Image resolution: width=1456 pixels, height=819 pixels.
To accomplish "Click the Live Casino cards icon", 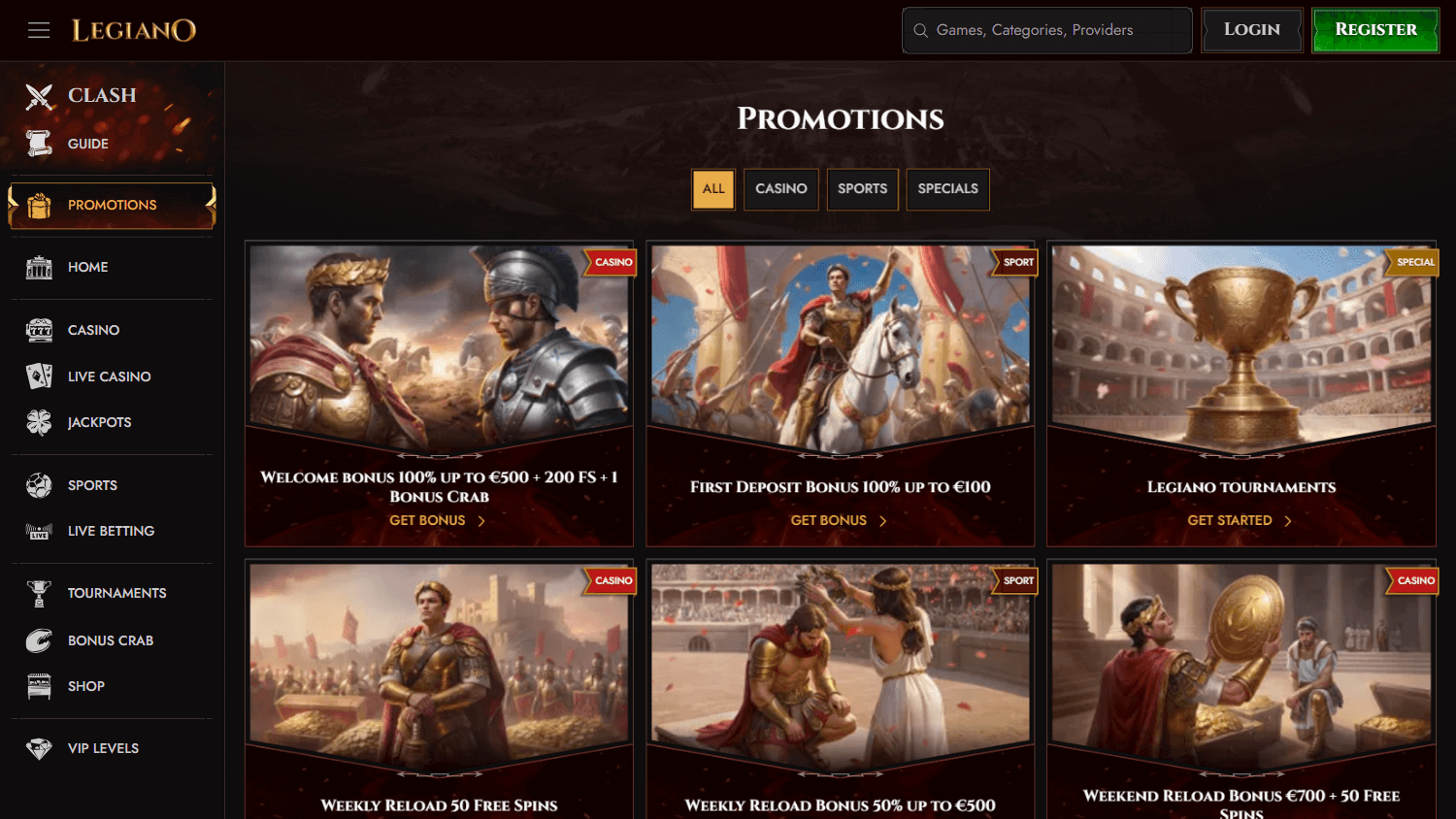I will click(39, 377).
